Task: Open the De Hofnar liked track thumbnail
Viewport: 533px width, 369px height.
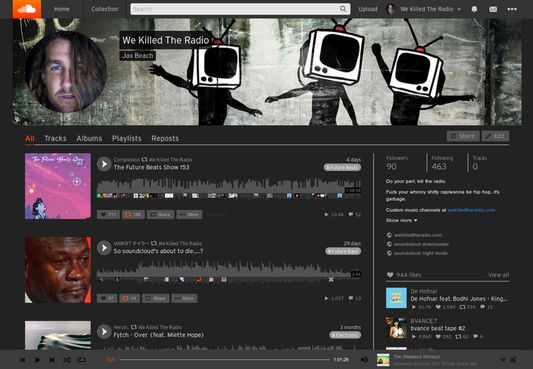Action: pos(396,298)
